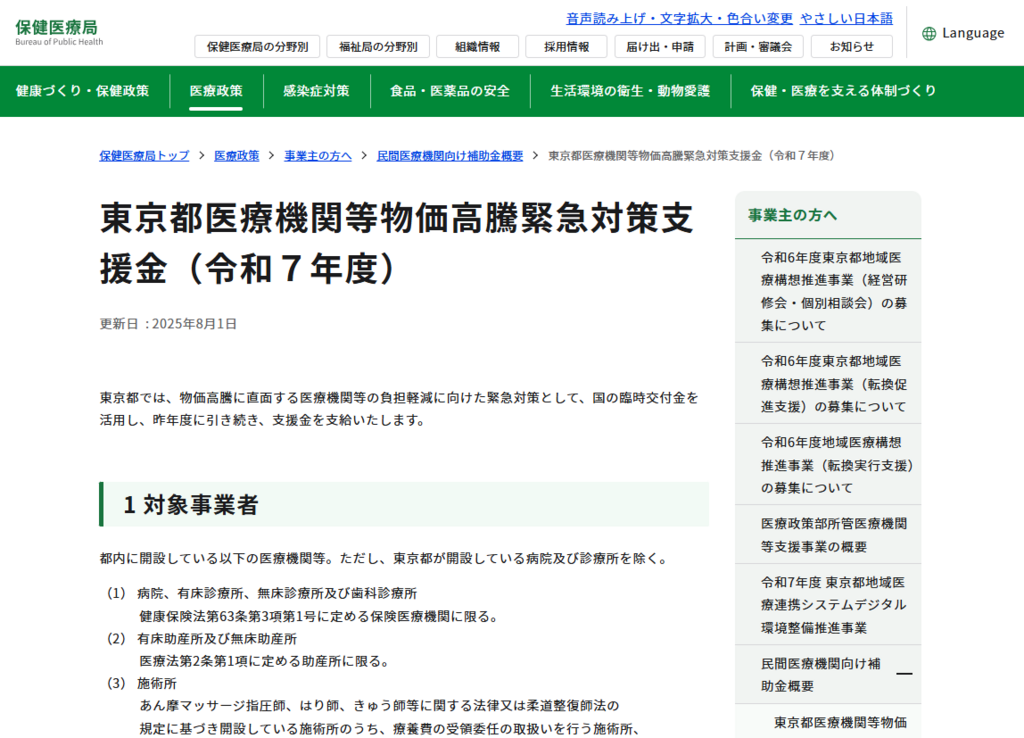Click the (3) 施術所 list item
1024x738 pixels.
coord(142,683)
